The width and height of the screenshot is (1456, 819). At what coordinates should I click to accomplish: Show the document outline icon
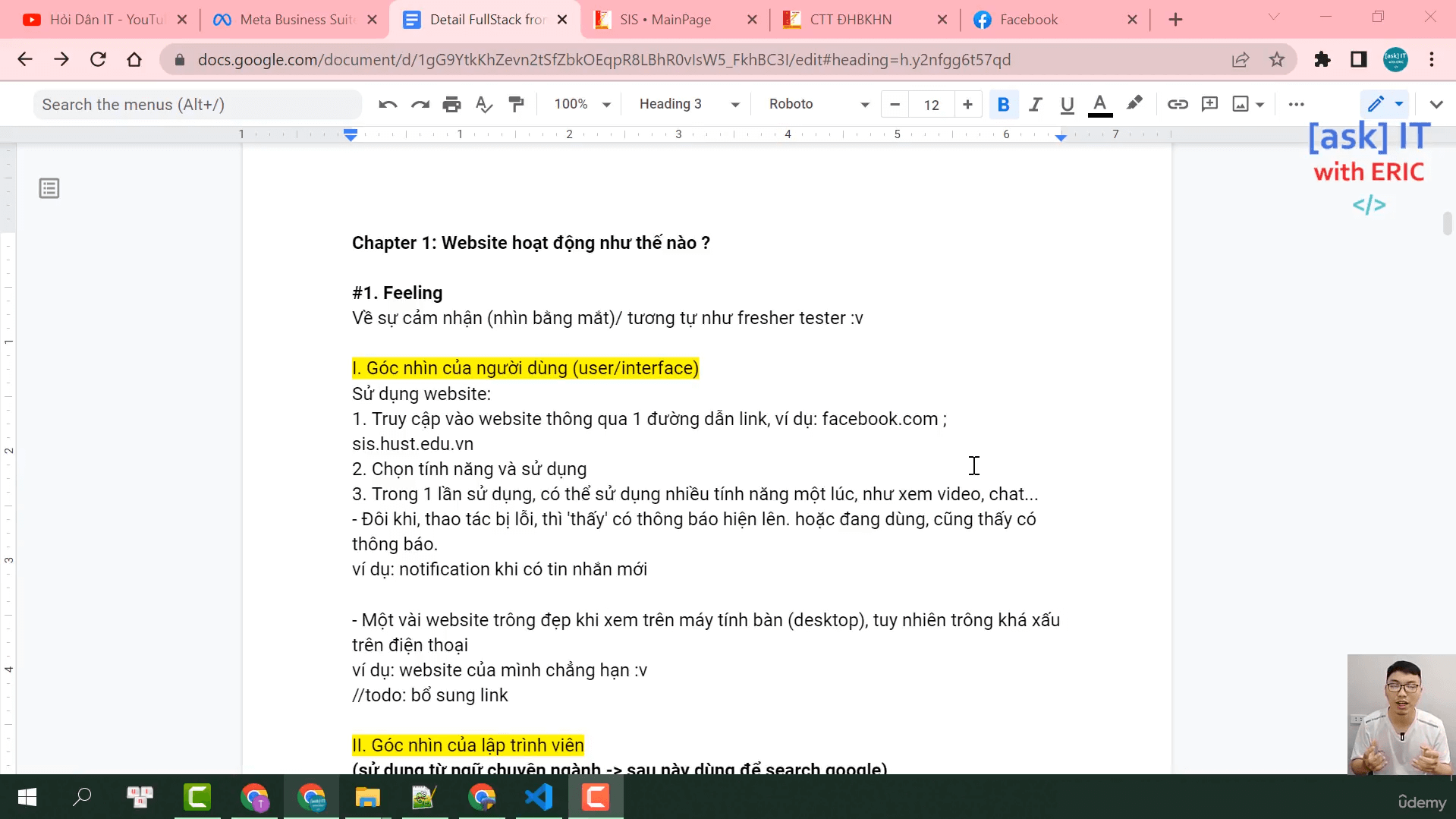coord(49,188)
